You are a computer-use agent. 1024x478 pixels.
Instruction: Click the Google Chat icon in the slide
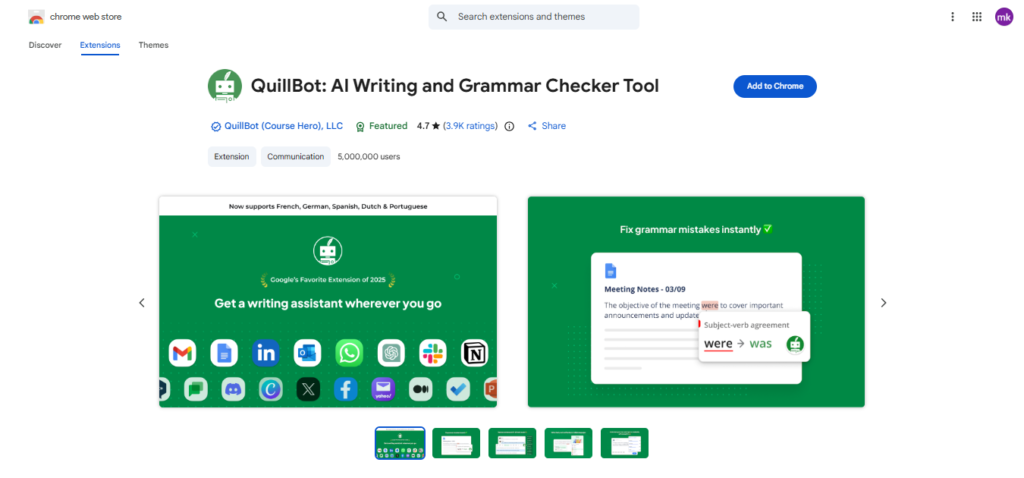tap(196, 389)
